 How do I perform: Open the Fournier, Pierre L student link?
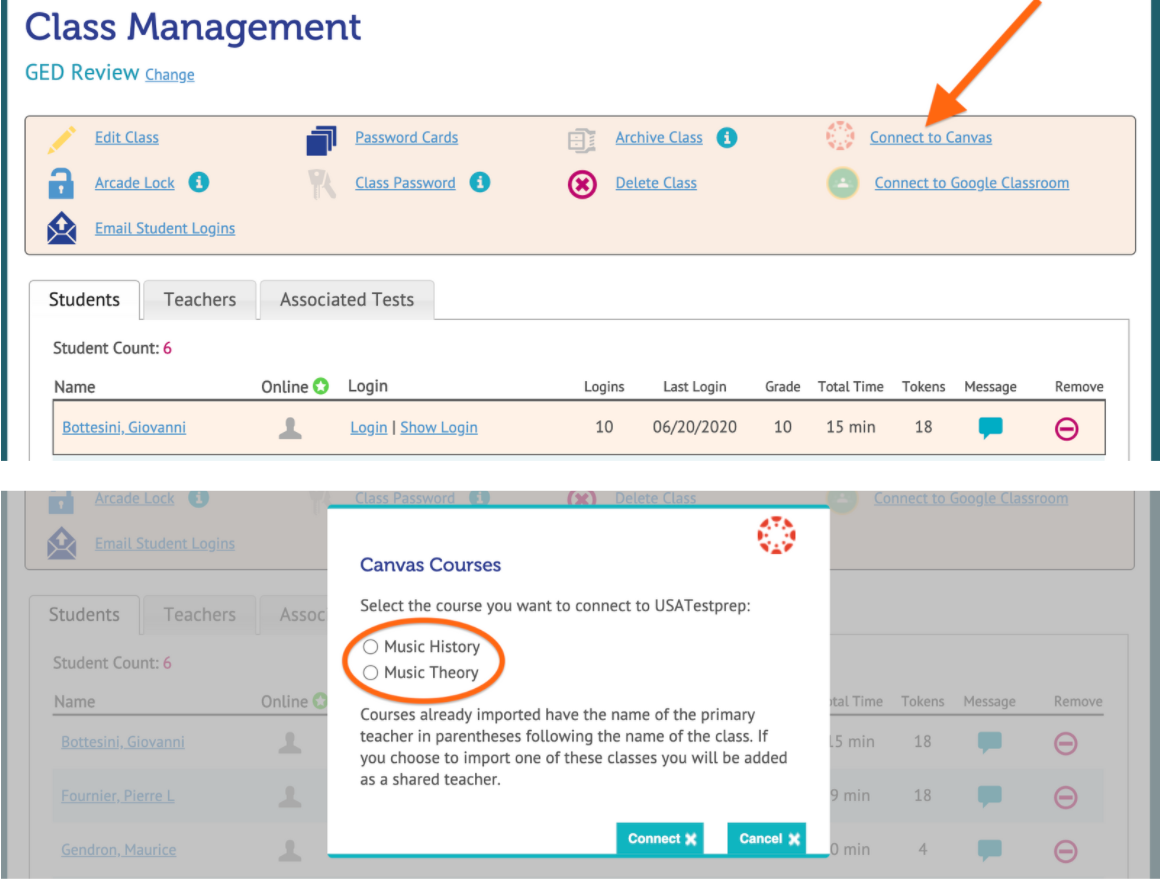(x=118, y=796)
